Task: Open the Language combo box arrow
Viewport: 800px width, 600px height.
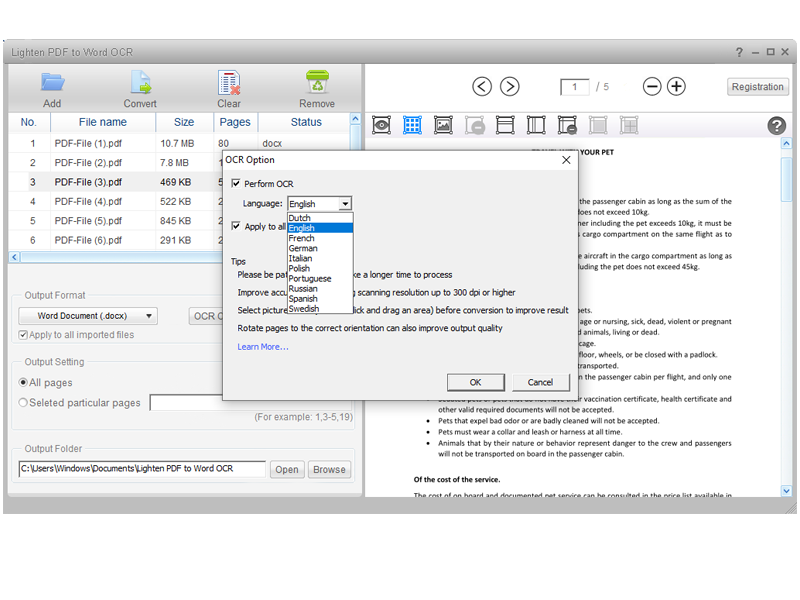Action: click(x=345, y=204)
